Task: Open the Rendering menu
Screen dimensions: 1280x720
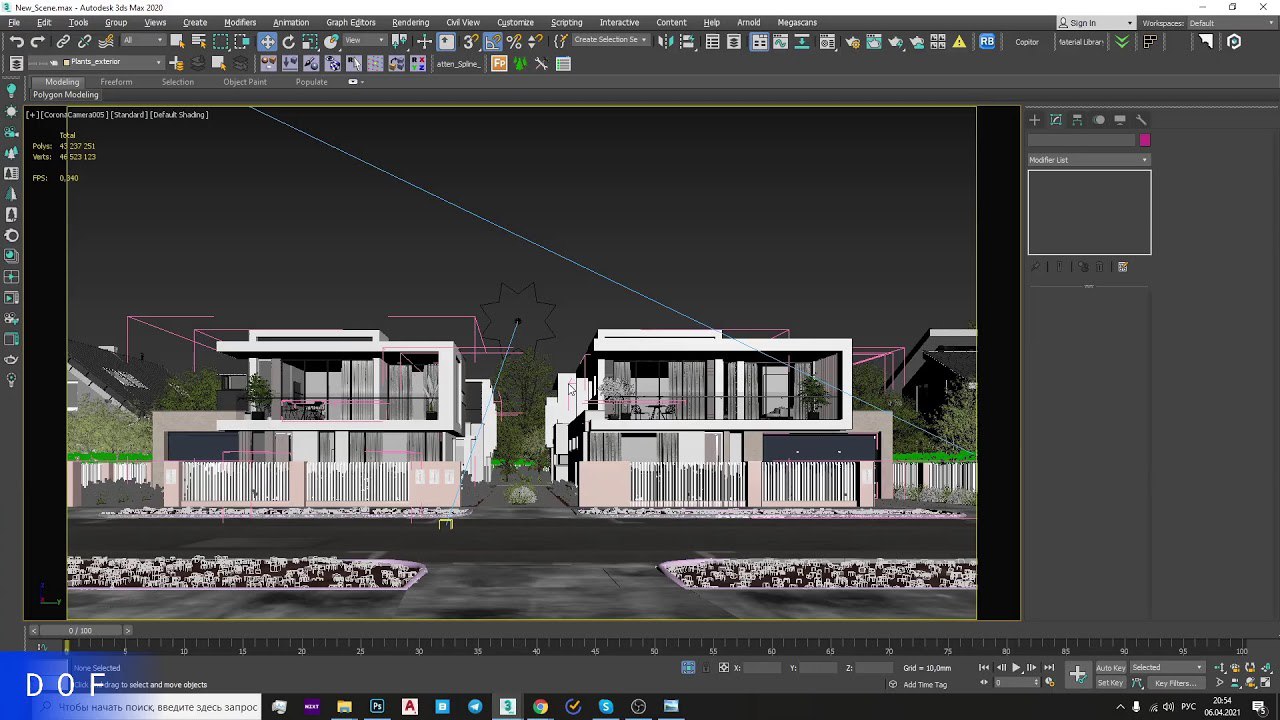Action: coord(410,22)
